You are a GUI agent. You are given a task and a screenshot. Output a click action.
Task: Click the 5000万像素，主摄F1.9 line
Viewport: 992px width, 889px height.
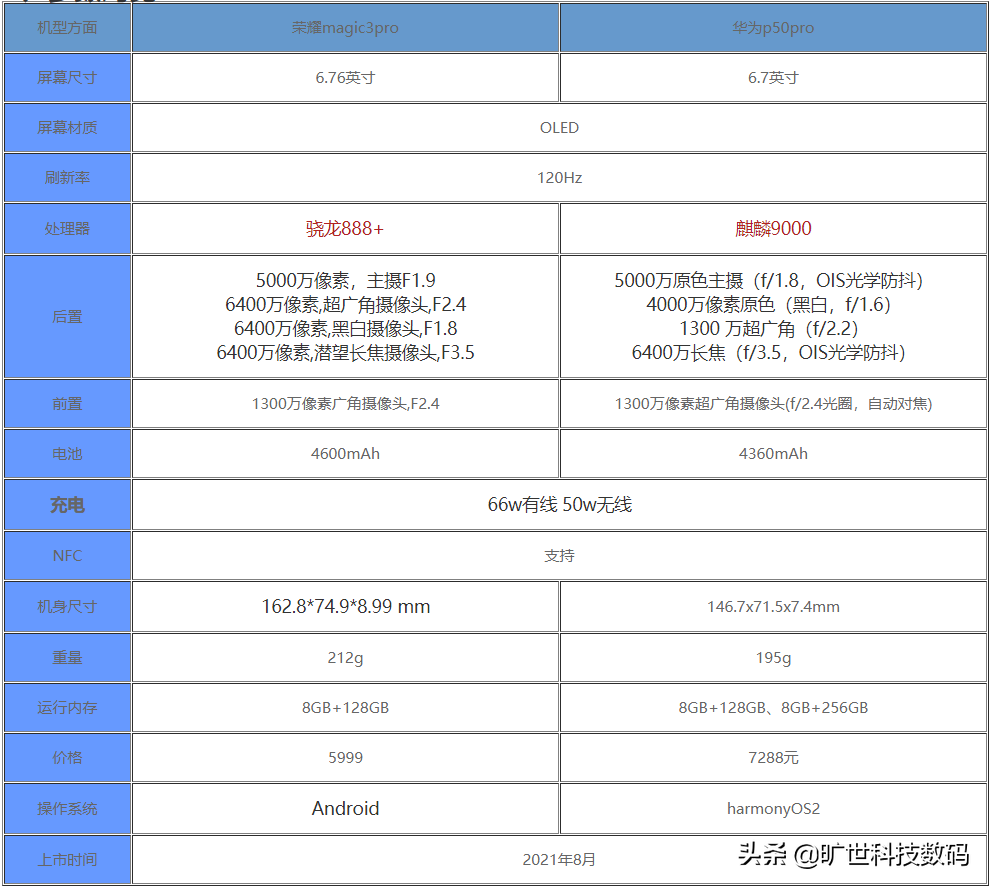[x=345, y=280]
